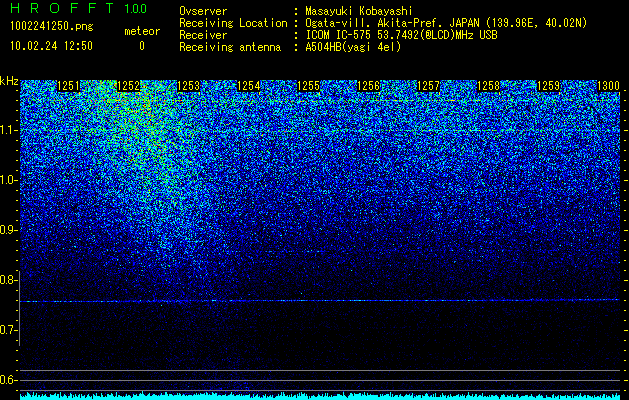Image resolution: width=629 pixels, height=400 pixels.
Task: Click the date 10.02.24 12:50
Action: [51, 46]
